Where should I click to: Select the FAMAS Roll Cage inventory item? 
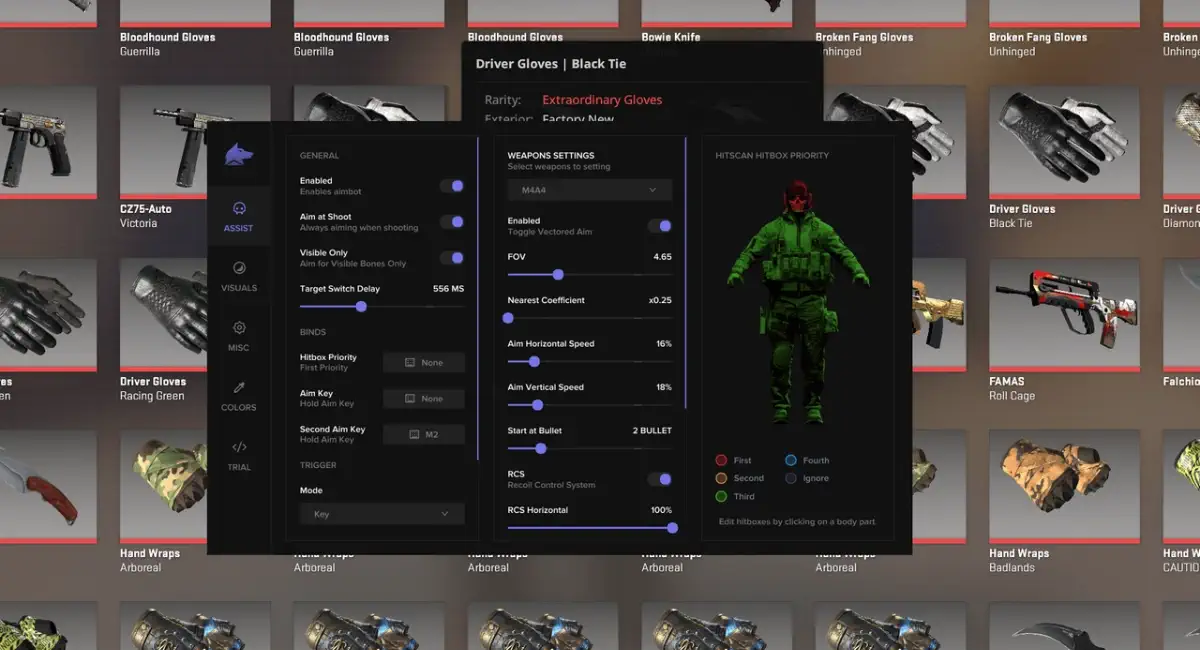pos(1064,330)
